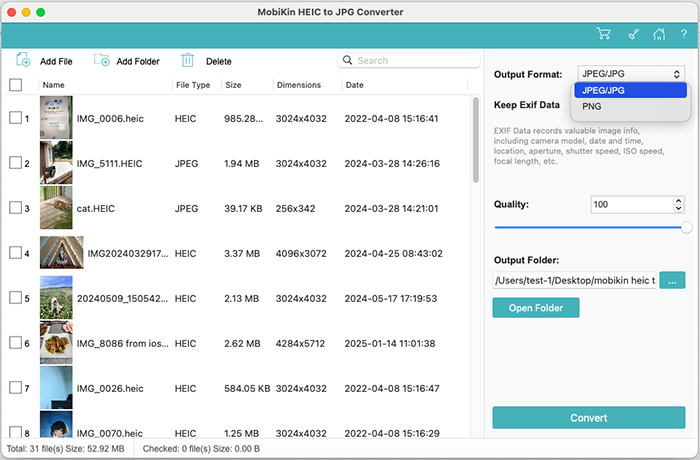Select file name IMG_0006.heic
The width and height of the screenshot is (700, 460).
click(x=110, y=118)
